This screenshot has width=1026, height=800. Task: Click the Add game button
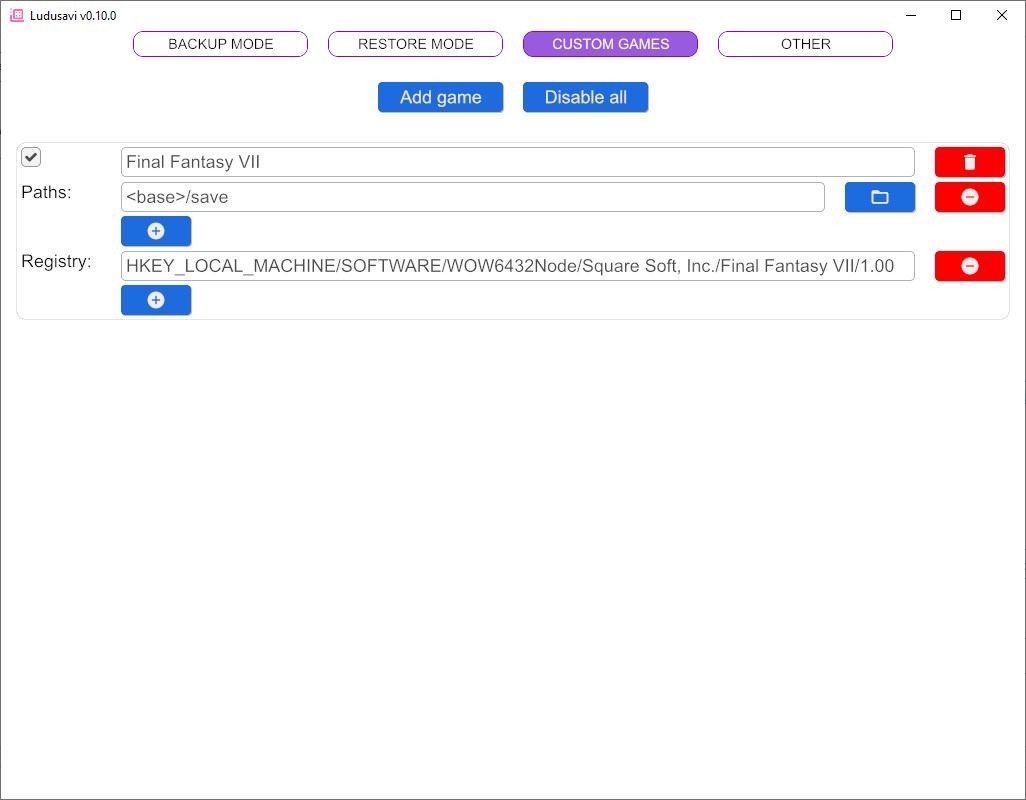[x=440, y=97]
